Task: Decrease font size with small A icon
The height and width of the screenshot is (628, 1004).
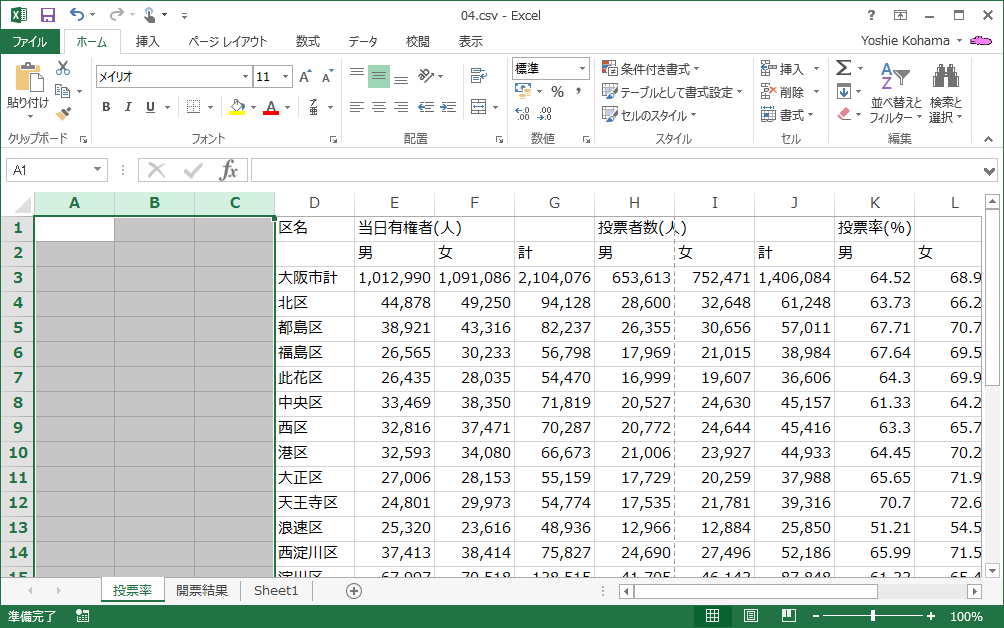Action: point(327,77)
